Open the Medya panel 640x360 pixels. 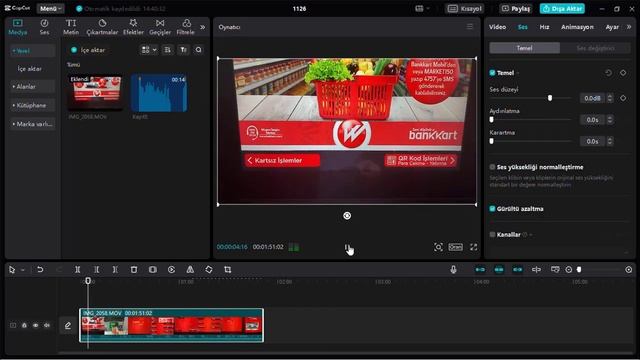coord(18,27)
